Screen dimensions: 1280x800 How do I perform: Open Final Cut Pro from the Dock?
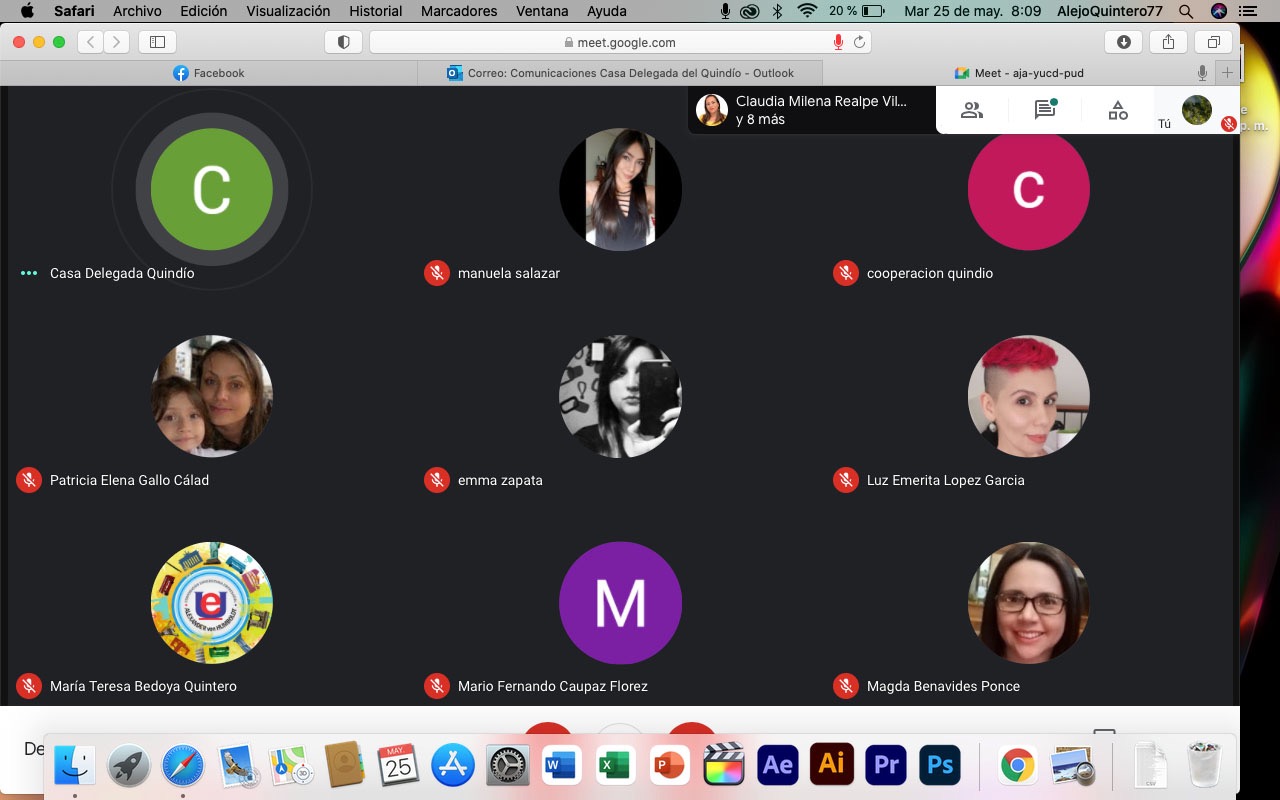[723, 766]
